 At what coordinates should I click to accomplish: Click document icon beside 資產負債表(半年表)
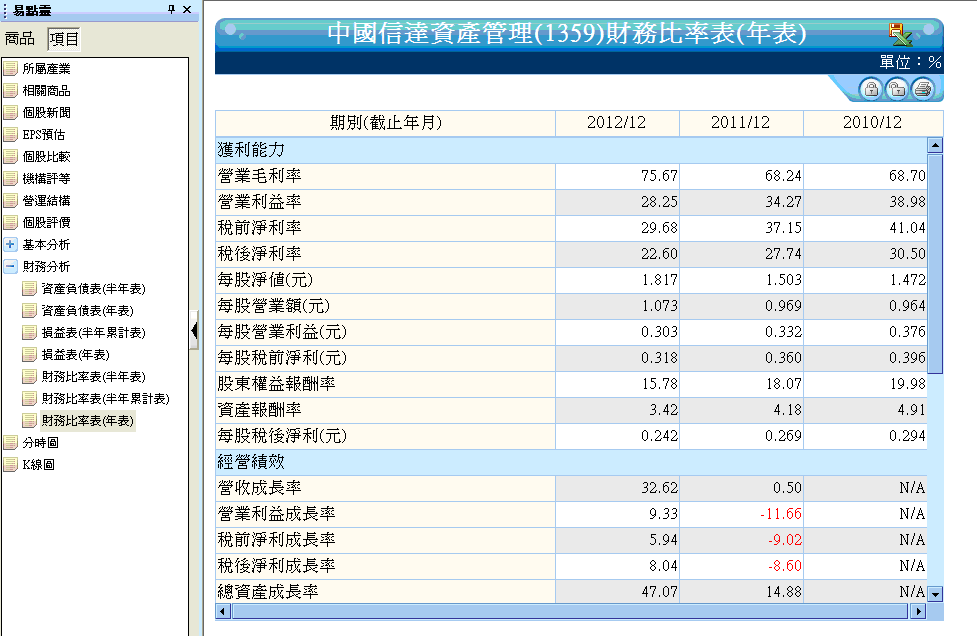point(29,288)
